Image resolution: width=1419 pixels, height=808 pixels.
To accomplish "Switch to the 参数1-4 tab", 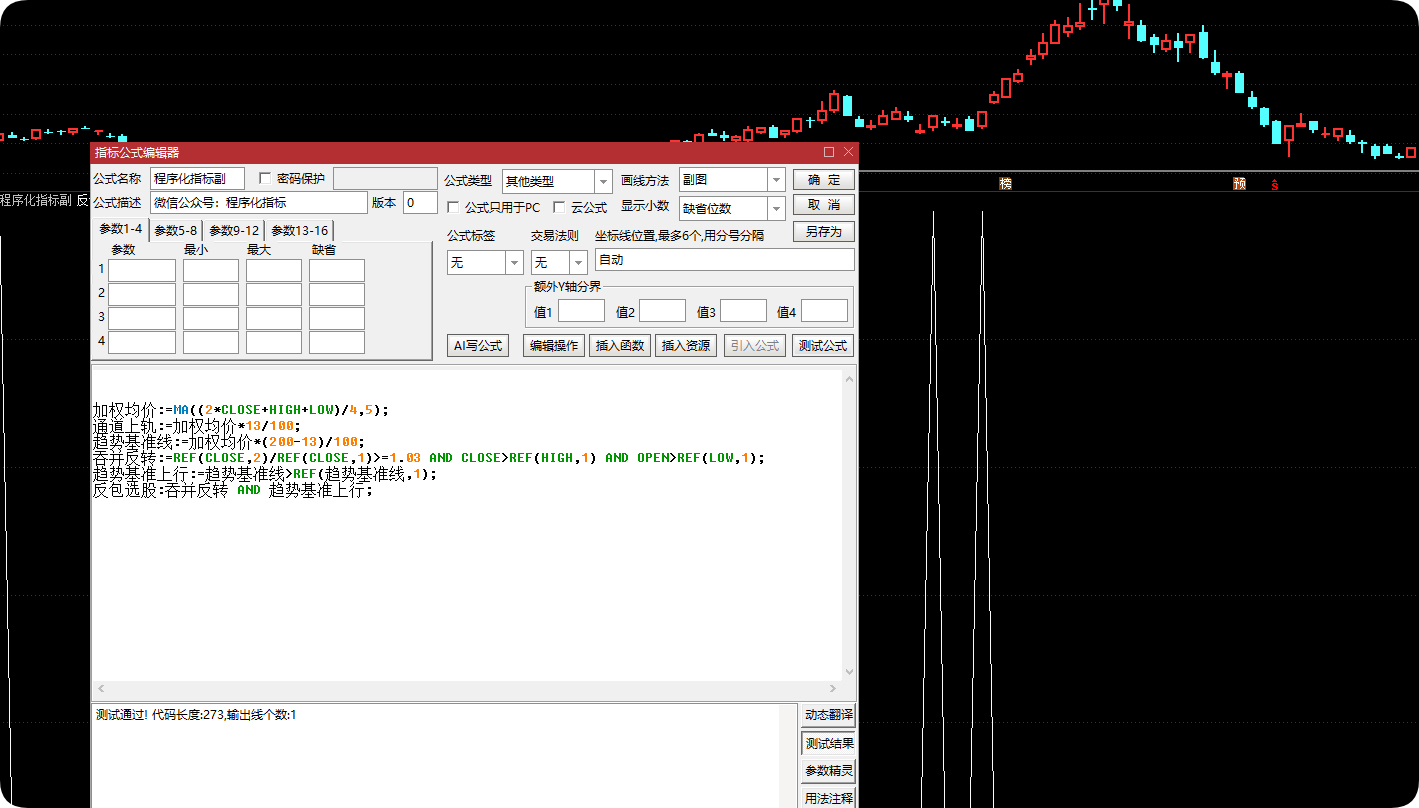I will (x=120, y=230).
